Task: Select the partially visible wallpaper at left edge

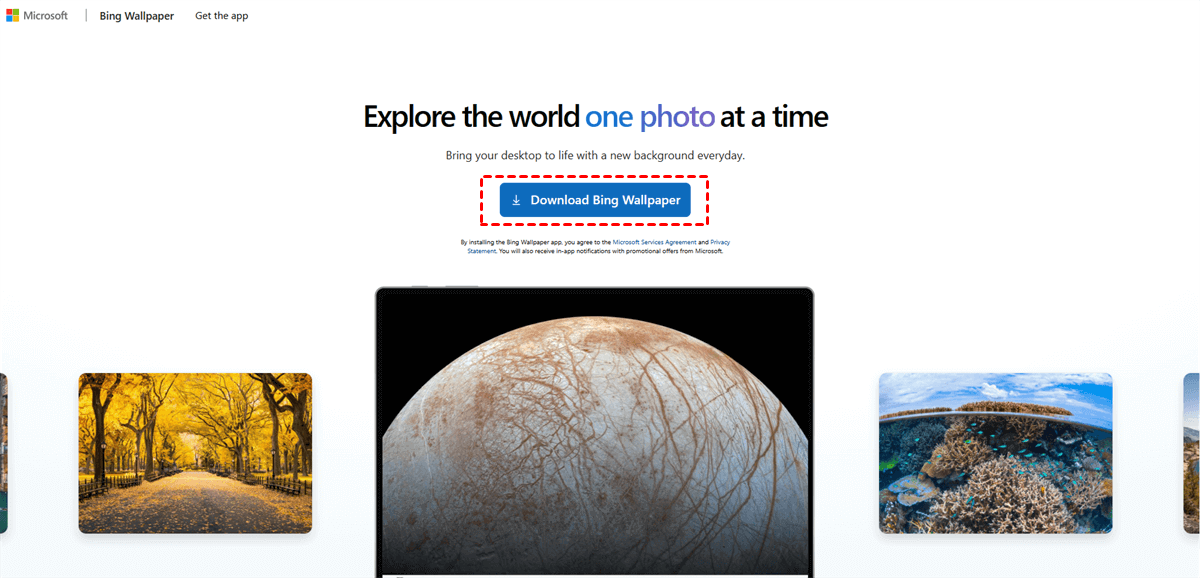Action: (x=3, y=453)
